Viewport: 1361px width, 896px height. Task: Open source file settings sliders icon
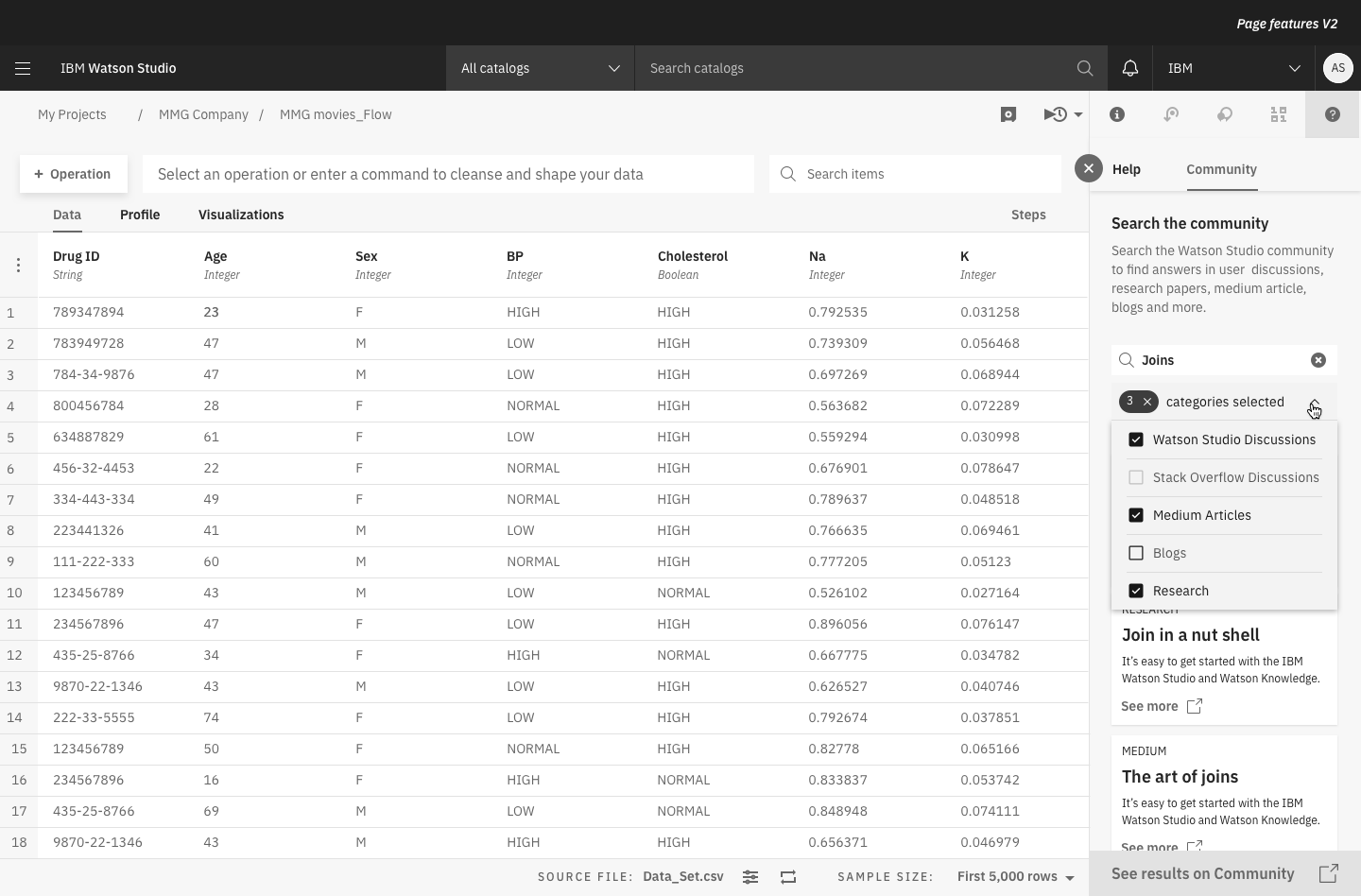749,877
